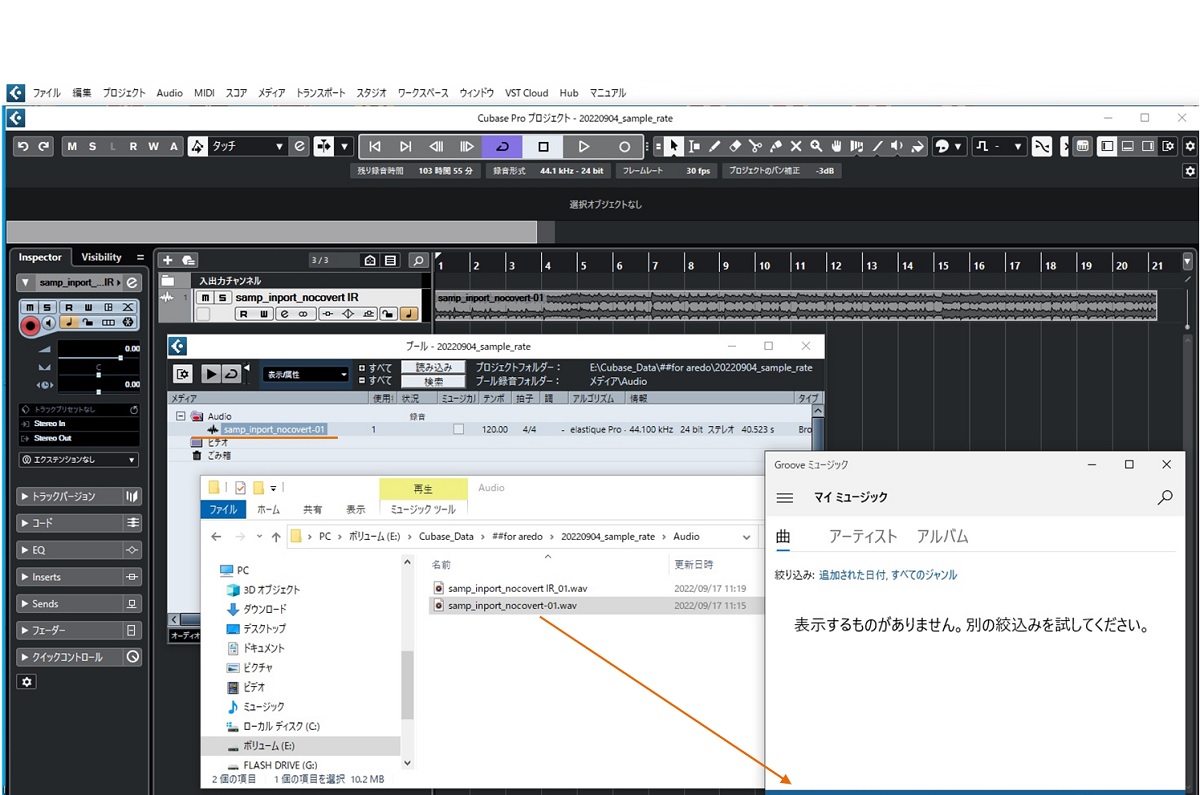
Task: Open the Groove Music hamburger menu
Action: (x=785, y=497)
